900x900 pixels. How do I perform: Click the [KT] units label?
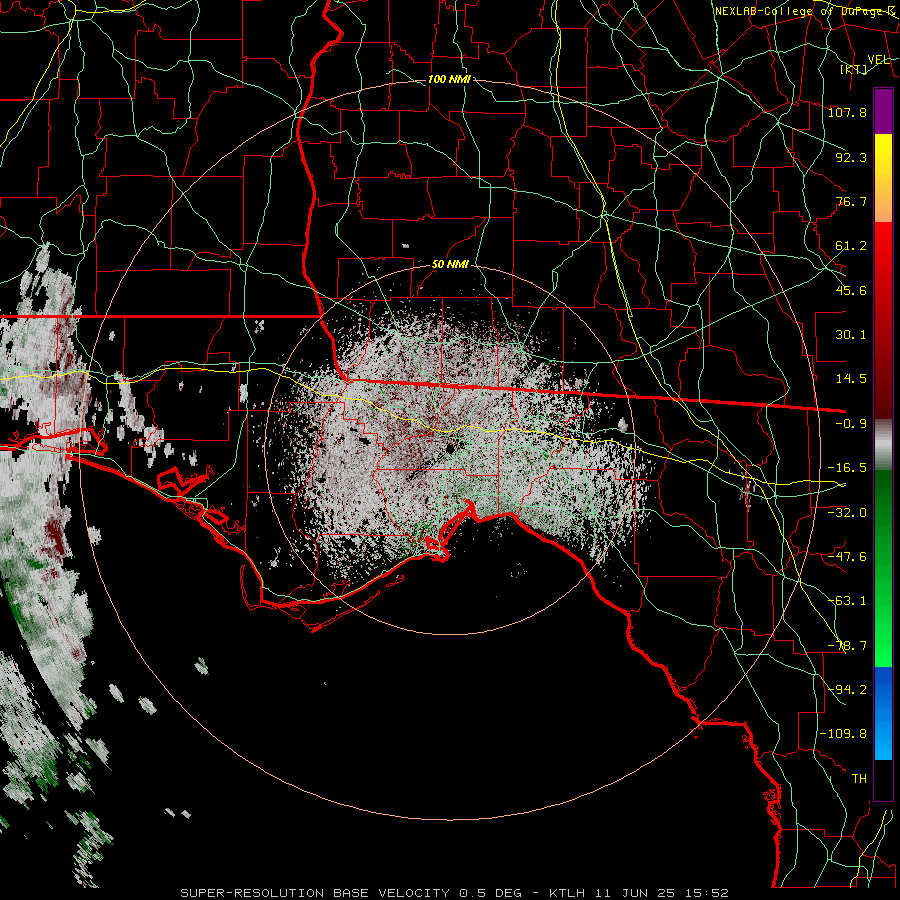[x=854, y=69]
